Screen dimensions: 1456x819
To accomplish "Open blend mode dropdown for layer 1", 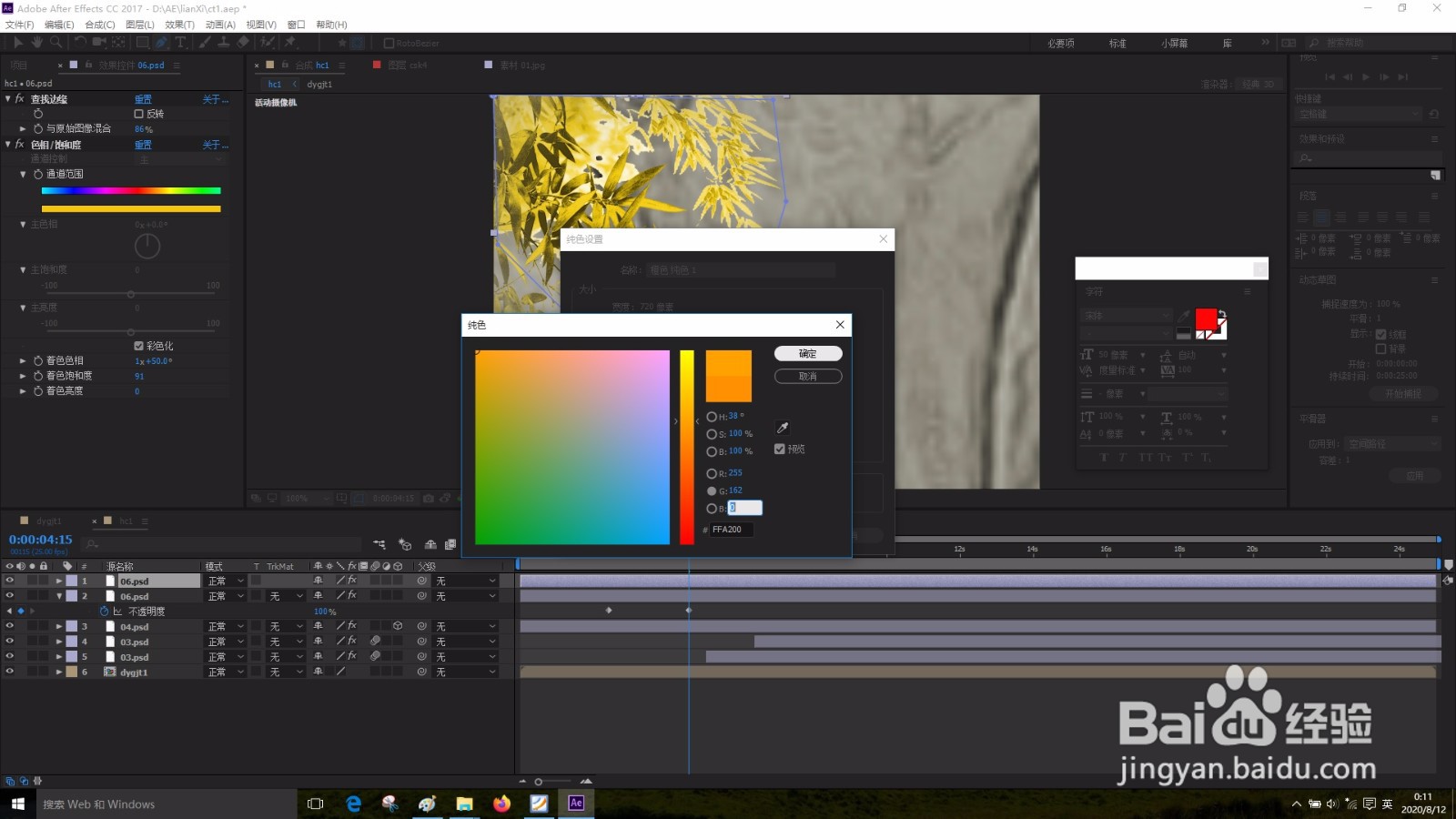I will pyautogui.click(x=226, y=581).
